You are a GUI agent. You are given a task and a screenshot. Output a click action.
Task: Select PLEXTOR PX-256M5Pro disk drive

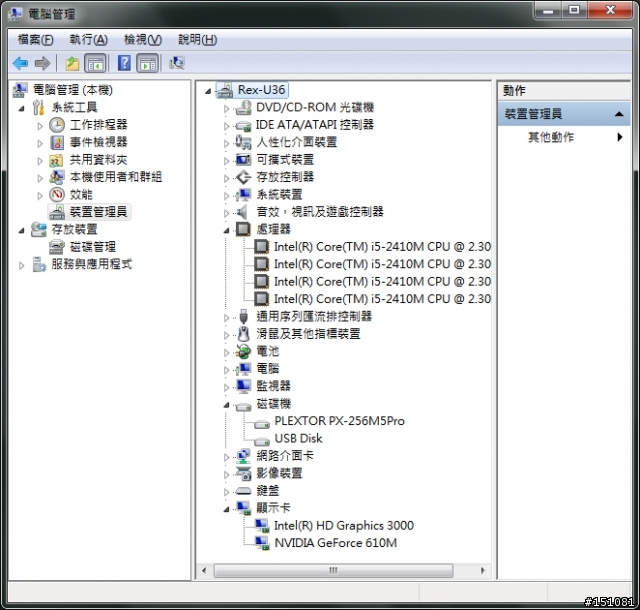[x=339, y=421]
